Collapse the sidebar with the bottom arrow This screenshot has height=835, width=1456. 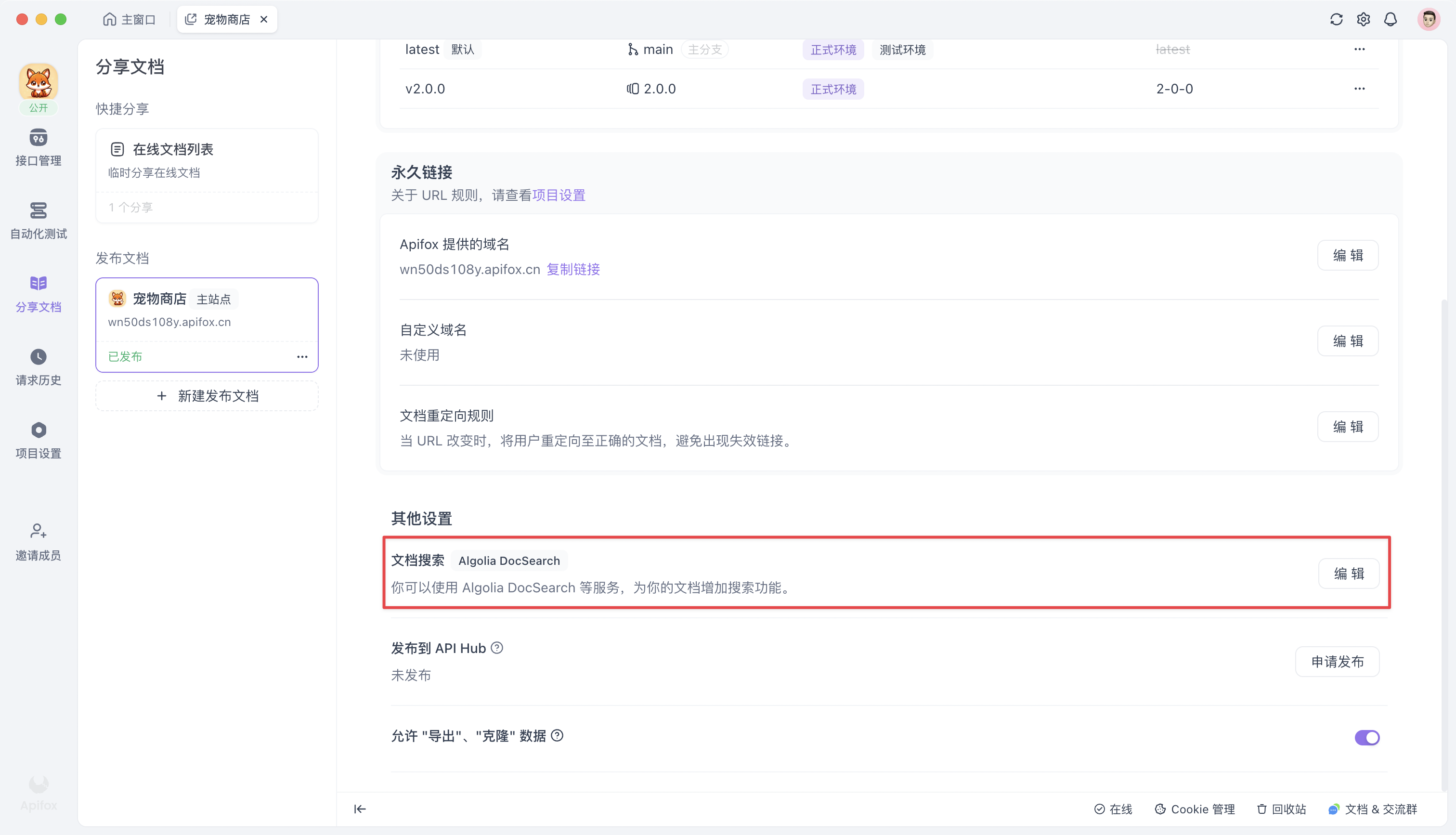(x=360, y=809)
